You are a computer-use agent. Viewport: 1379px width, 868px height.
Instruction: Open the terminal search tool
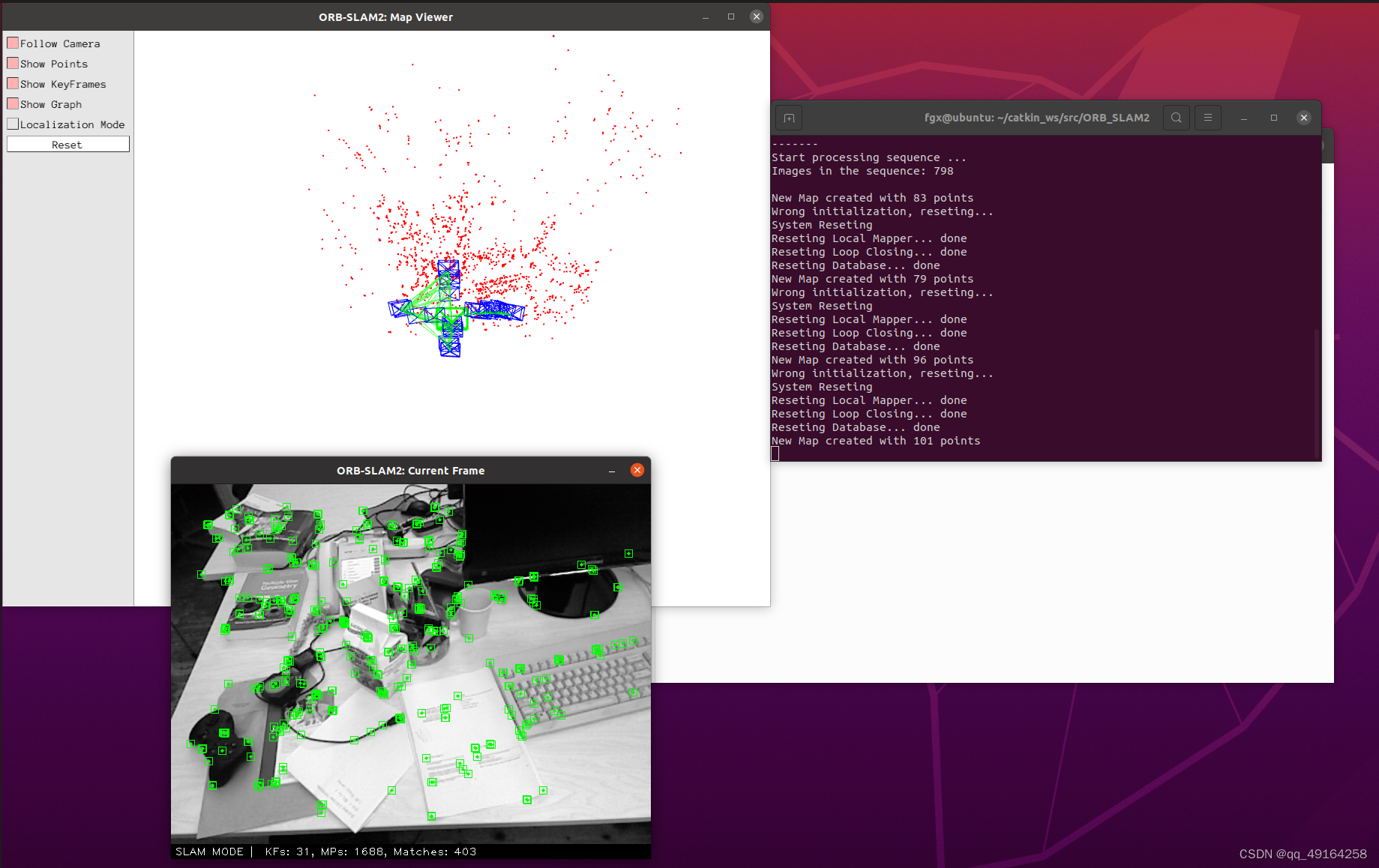1176,117
